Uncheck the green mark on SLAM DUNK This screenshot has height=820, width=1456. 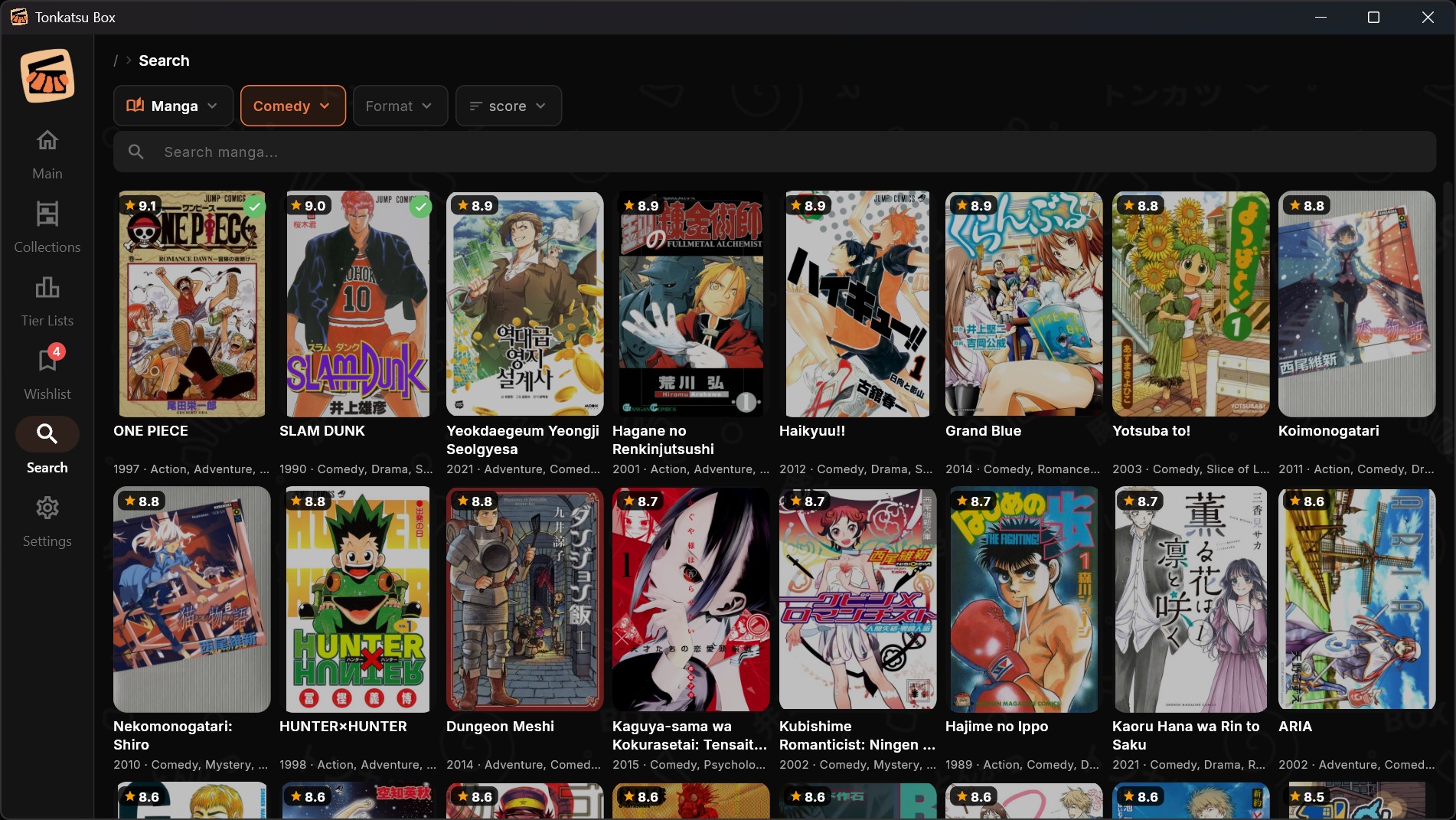click(x=420, y=207)
